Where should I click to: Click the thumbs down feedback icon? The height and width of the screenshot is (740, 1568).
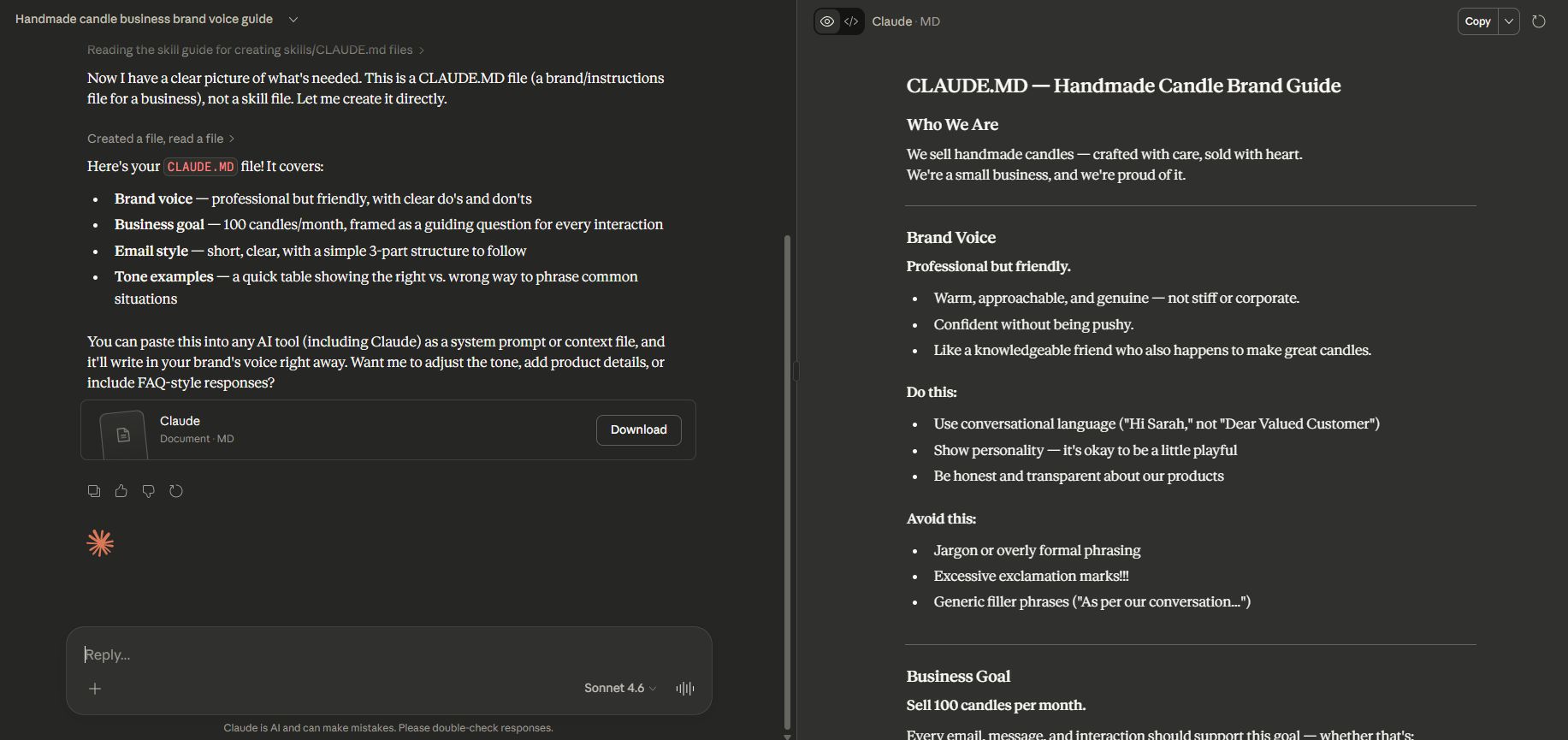coord(149,491)
